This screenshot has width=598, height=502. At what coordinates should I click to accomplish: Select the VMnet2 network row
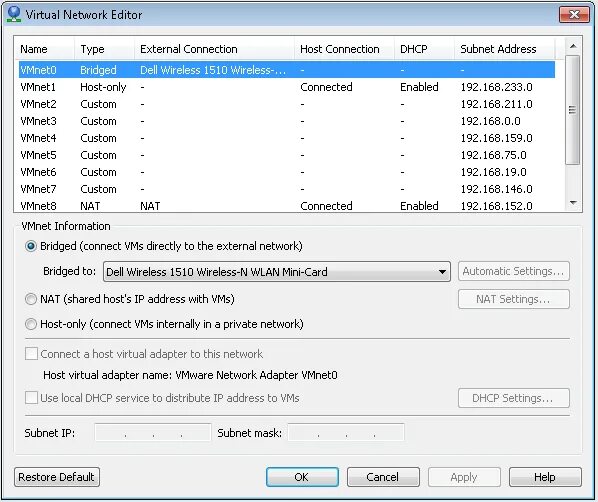[x=287, y=104]
